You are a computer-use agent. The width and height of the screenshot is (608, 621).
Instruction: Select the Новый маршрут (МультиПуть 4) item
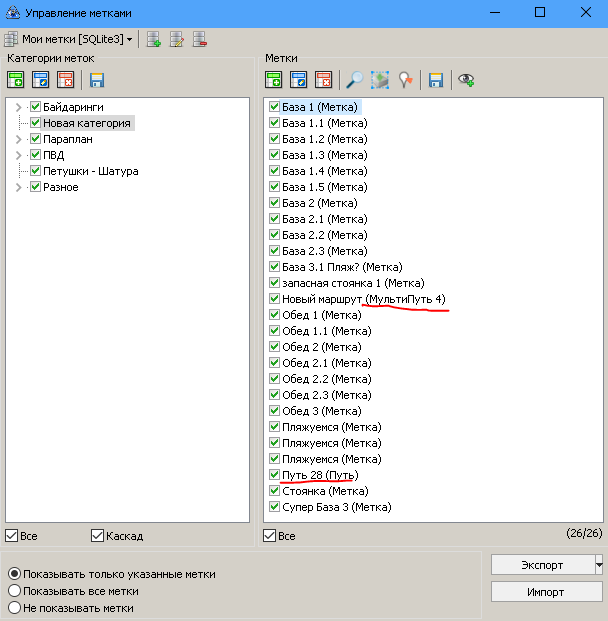pyautogui.click(x=364, y=299)
